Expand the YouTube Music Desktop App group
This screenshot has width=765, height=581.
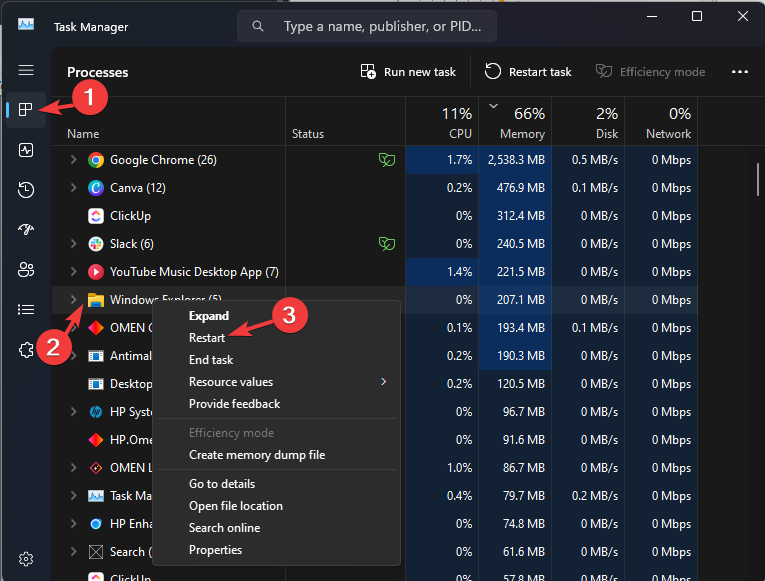[x=73, y=272]
